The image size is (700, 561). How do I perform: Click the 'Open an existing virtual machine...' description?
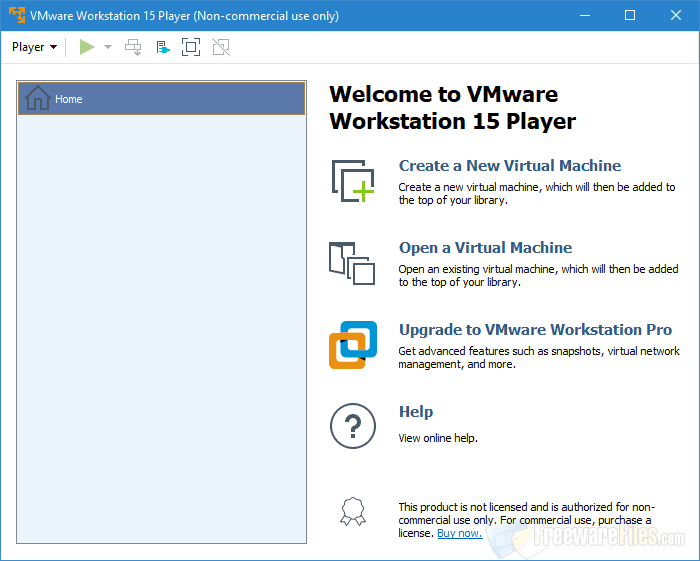click(538, 275)
